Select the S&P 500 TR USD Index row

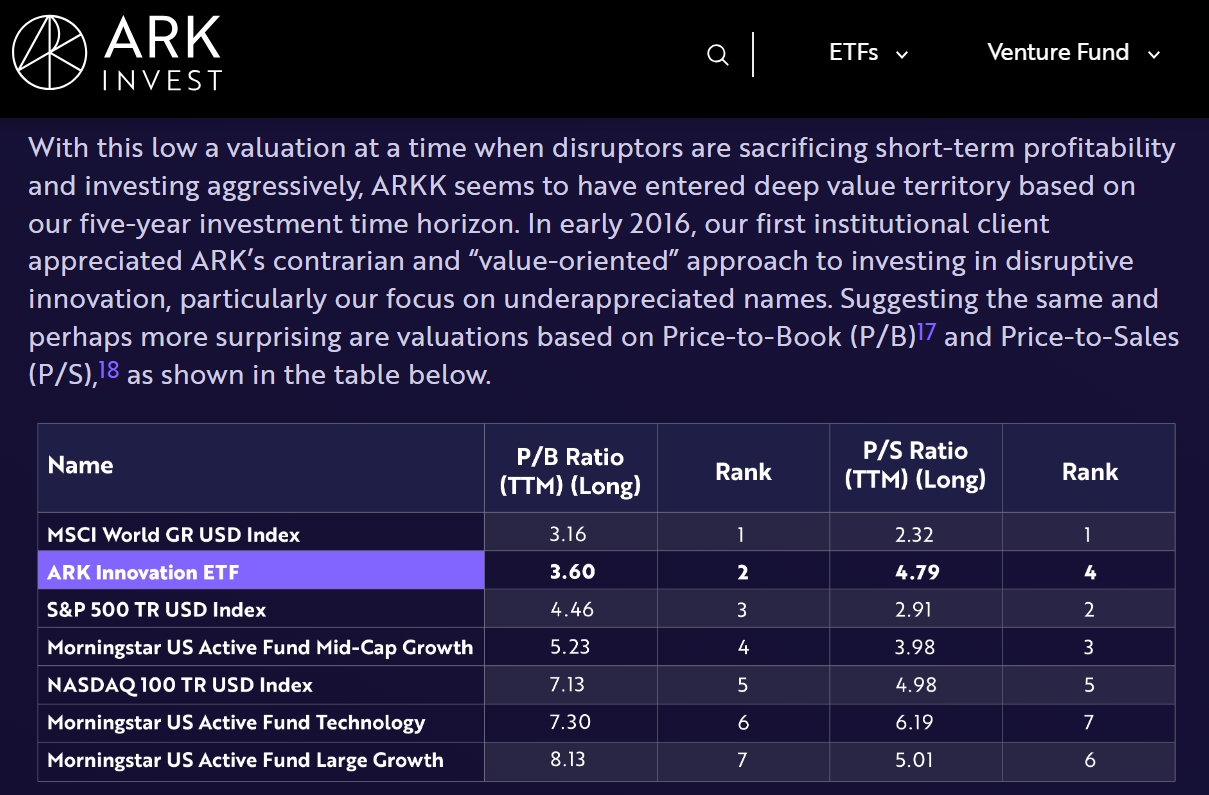tap(157, 610)
